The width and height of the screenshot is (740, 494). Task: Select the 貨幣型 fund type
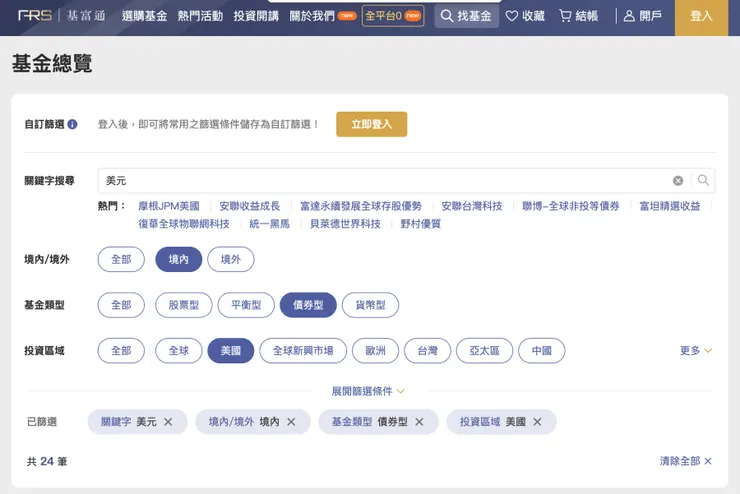coord(370,305)
